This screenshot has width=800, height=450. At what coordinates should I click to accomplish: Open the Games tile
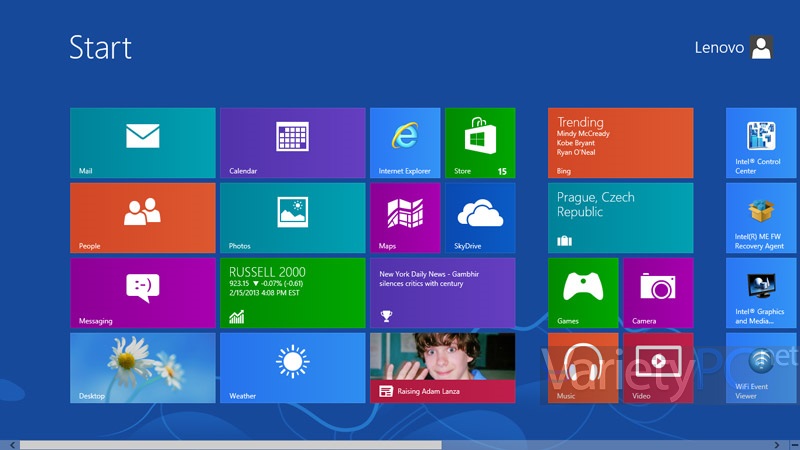tap(583, 293)
